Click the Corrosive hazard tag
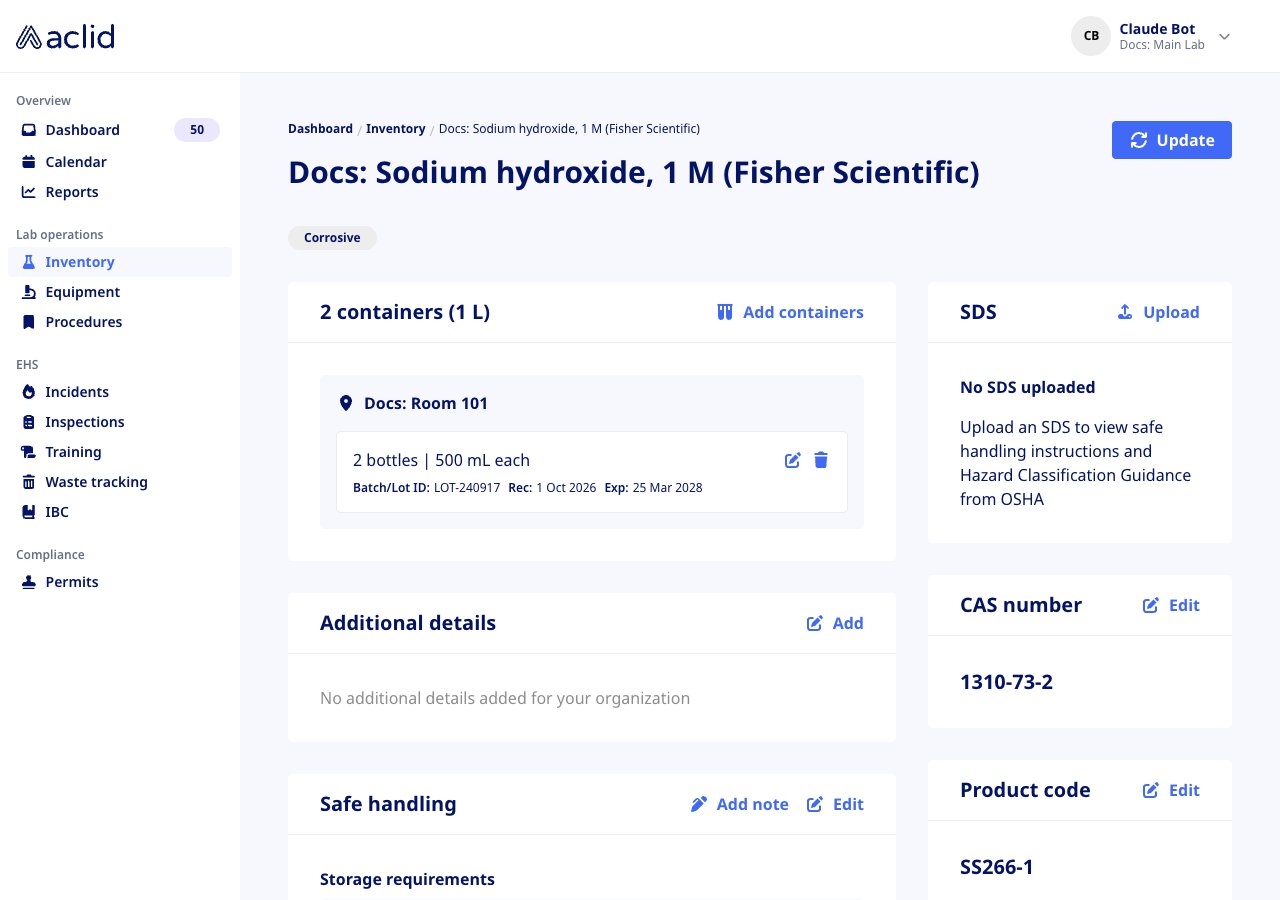 coord(332,238)
